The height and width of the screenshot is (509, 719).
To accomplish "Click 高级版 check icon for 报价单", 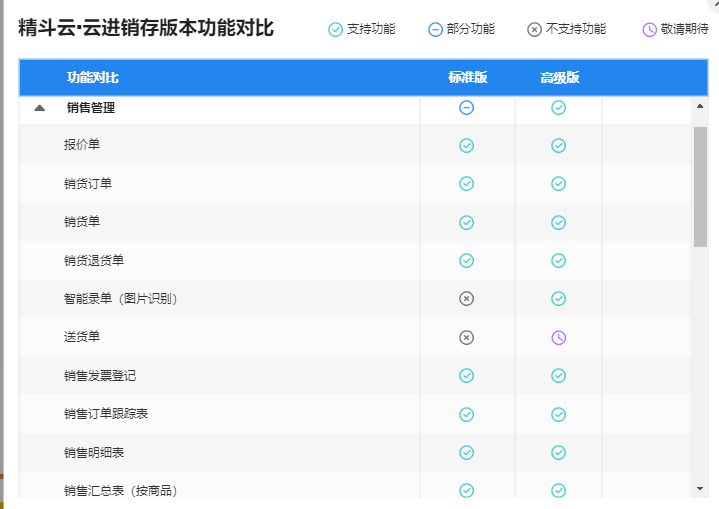I will [x=558, y=146].
